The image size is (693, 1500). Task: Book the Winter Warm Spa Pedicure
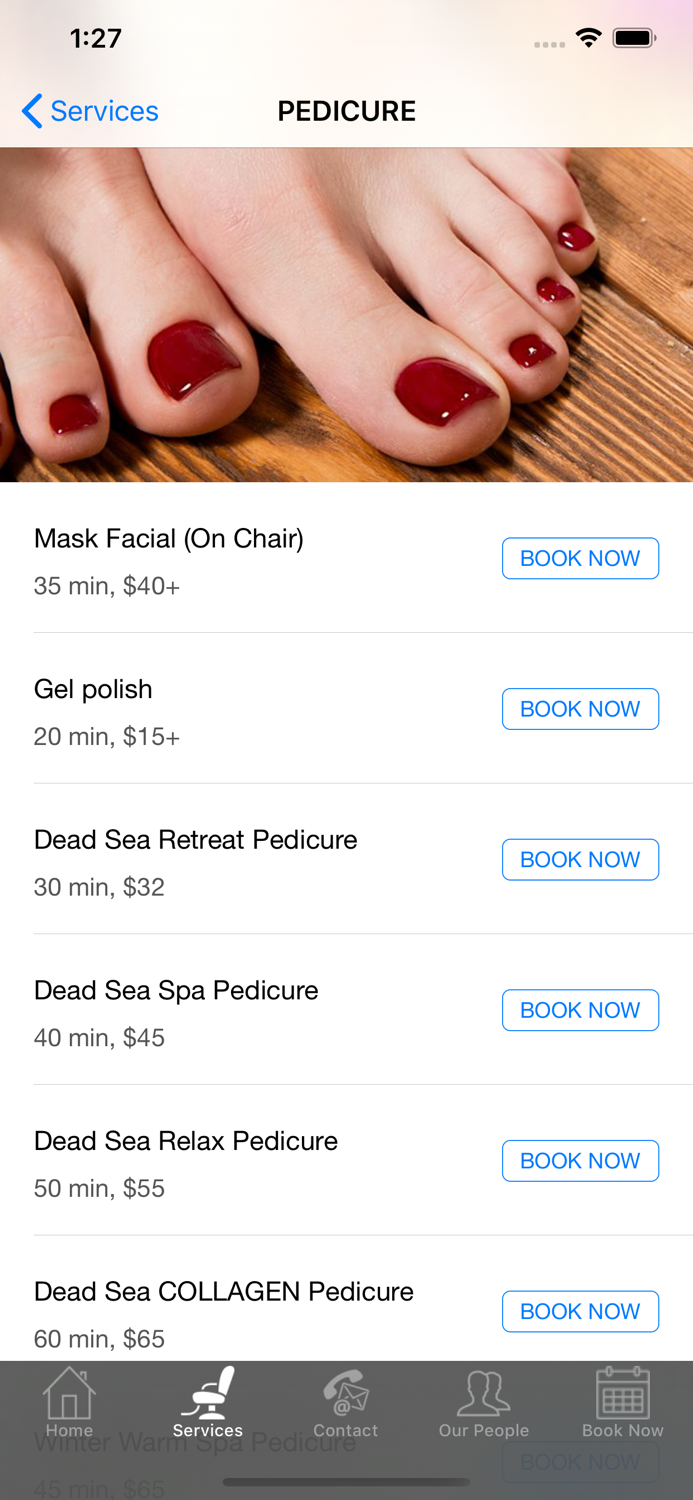click(580, 1461)
